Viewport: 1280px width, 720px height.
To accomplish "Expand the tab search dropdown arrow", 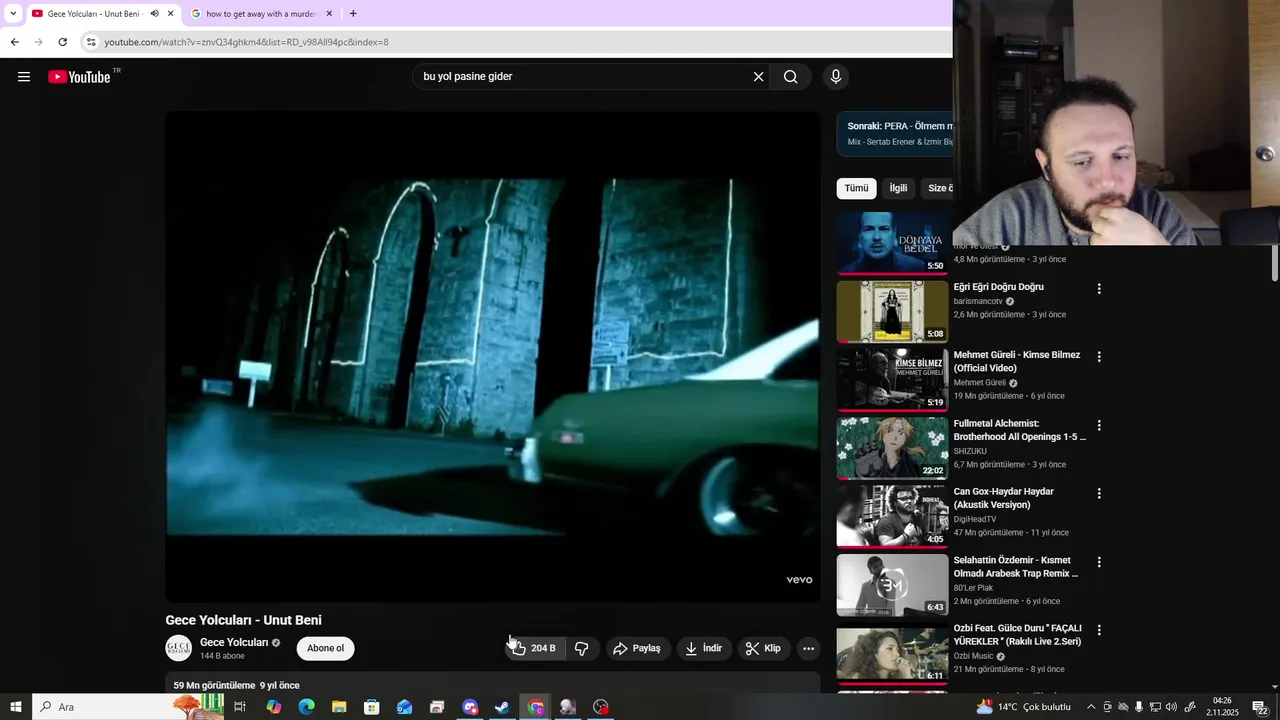I will point(13,14).
